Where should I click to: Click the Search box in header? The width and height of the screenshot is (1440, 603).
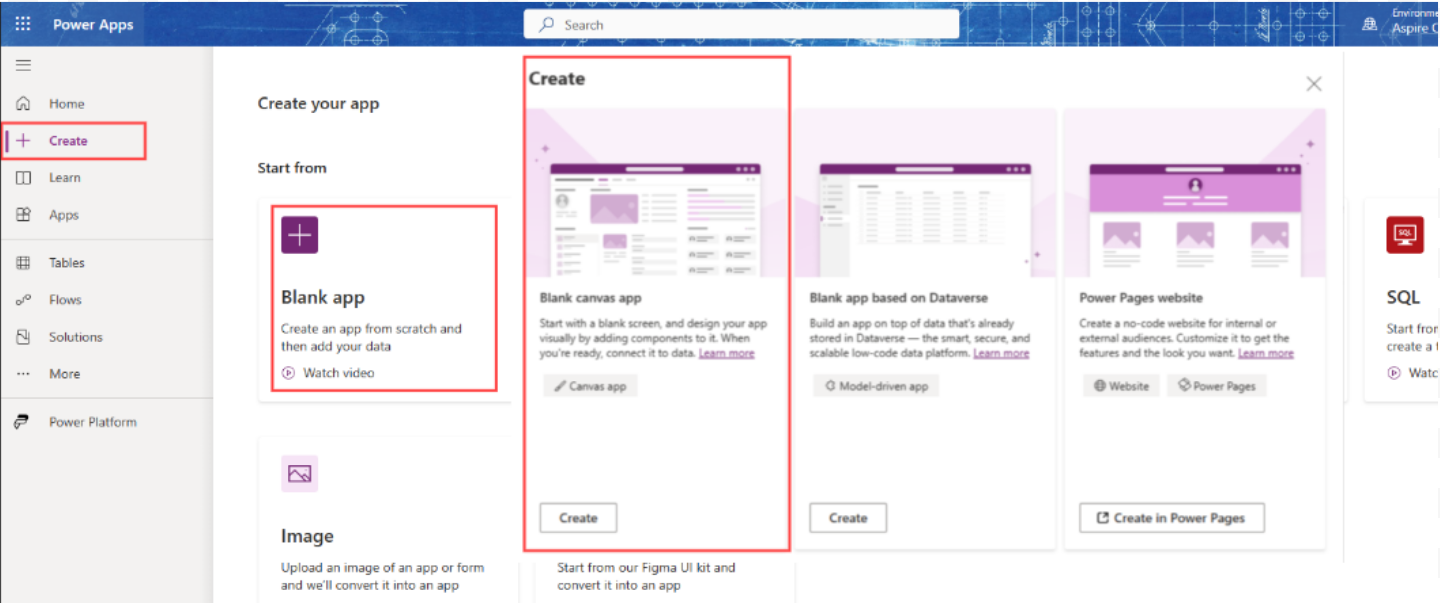[x=740, y=25]
